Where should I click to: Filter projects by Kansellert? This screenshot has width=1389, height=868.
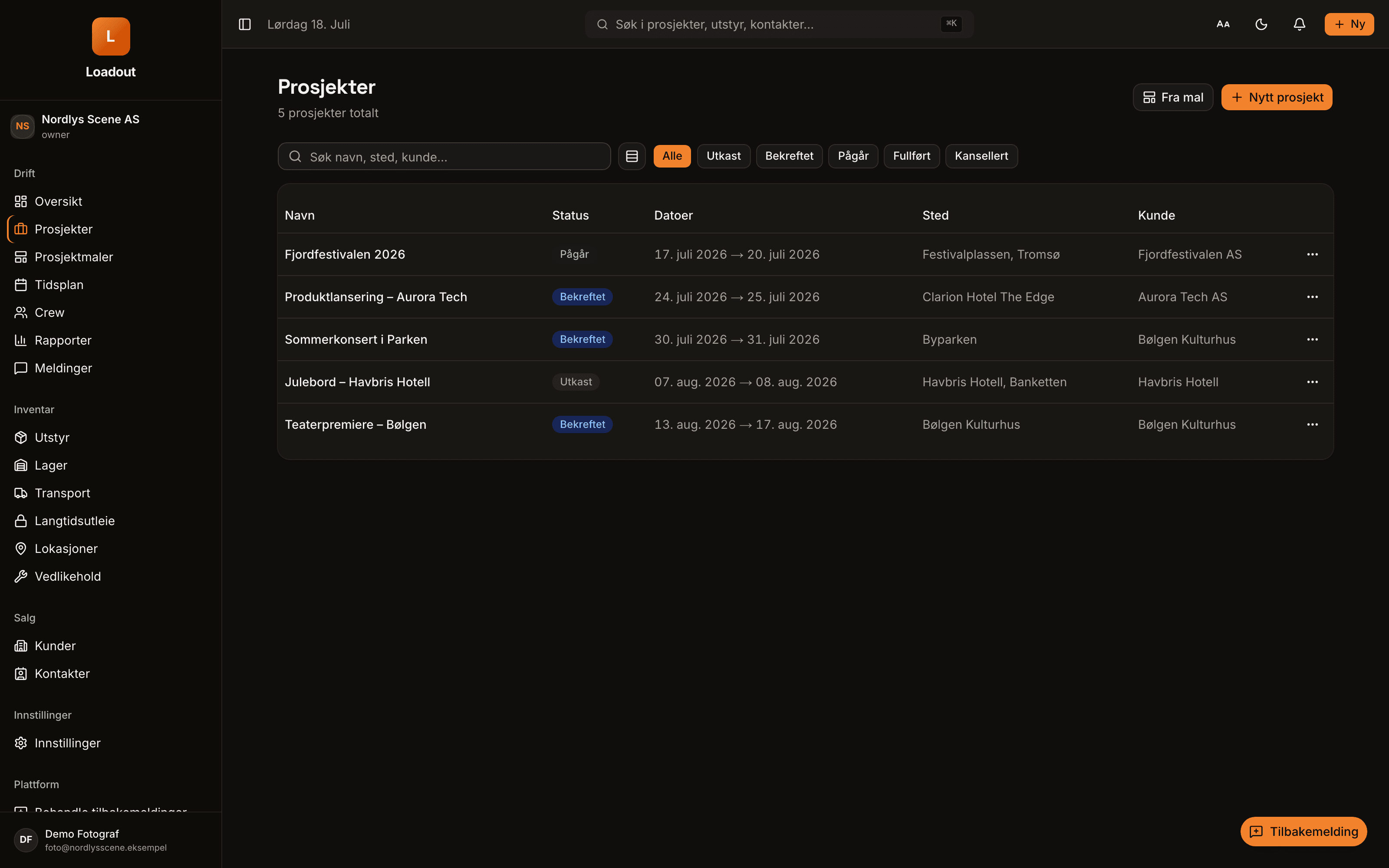coord(981,156)
